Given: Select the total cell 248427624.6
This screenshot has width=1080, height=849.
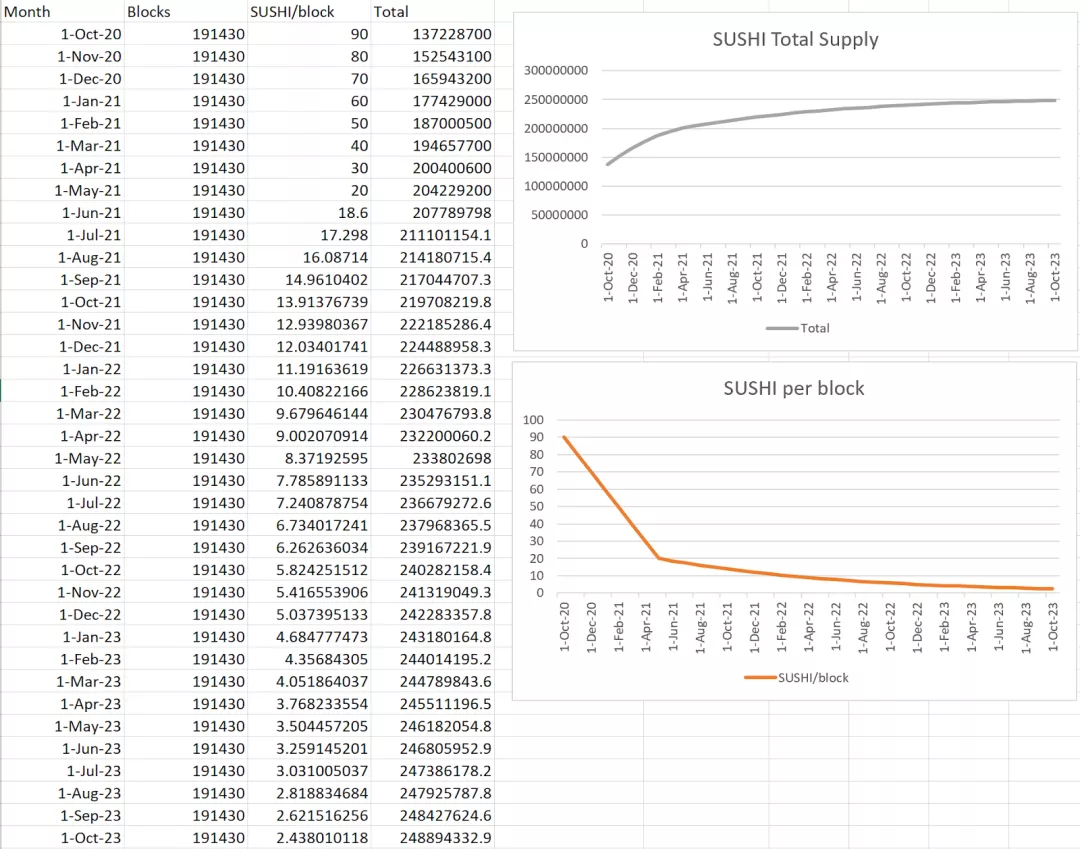Looking at the screenshot, I should click(x=432, y=815).
